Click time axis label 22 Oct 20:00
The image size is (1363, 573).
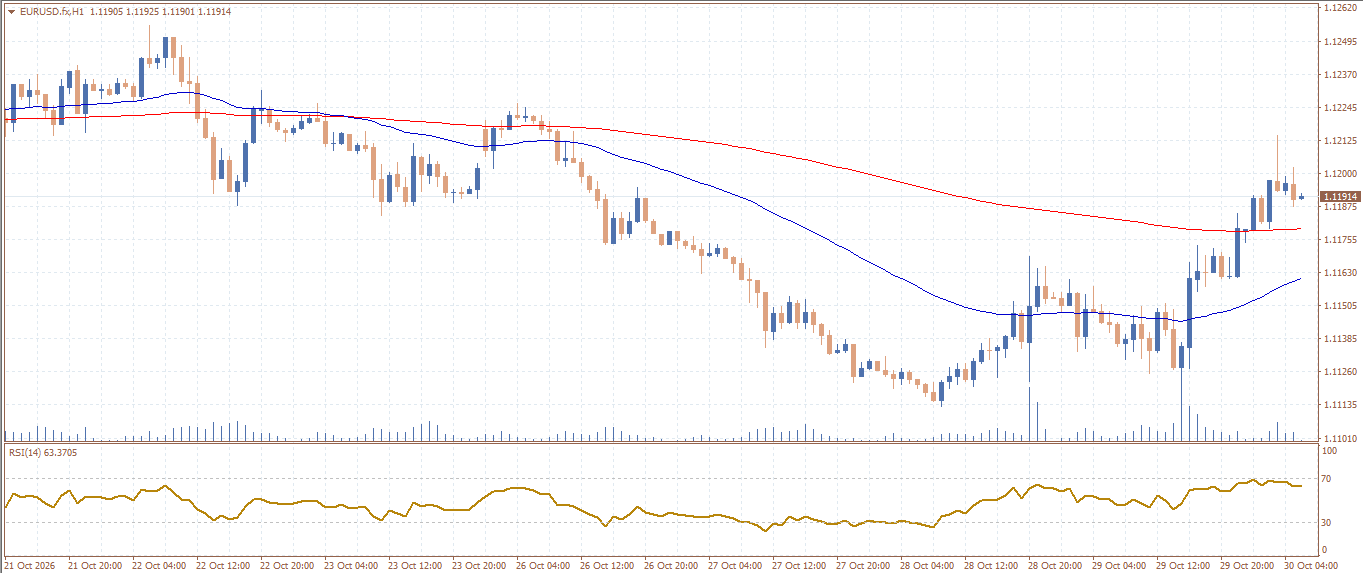click(x=287, y=566)
